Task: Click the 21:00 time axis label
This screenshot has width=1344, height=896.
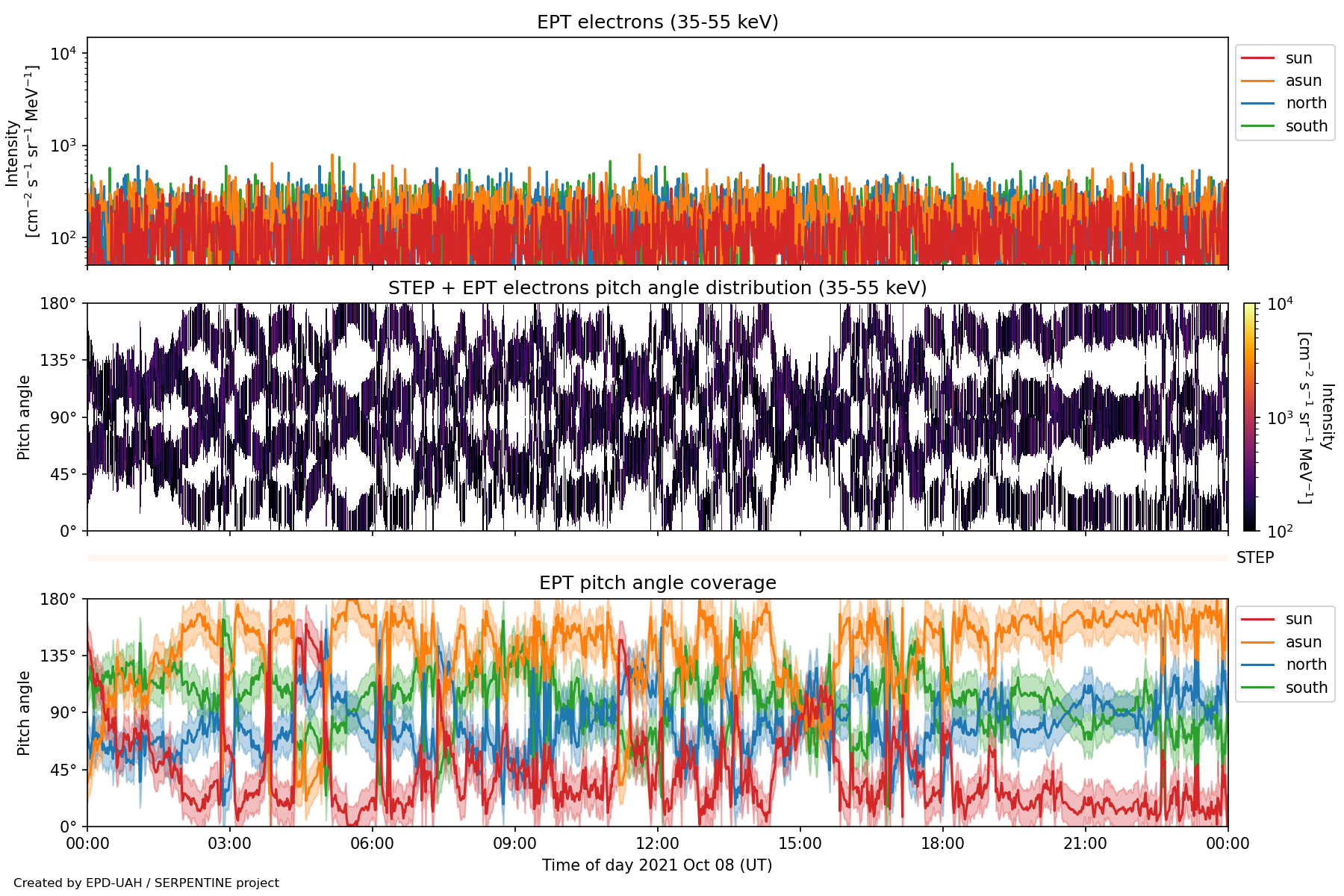Action: click(1086, 844)
